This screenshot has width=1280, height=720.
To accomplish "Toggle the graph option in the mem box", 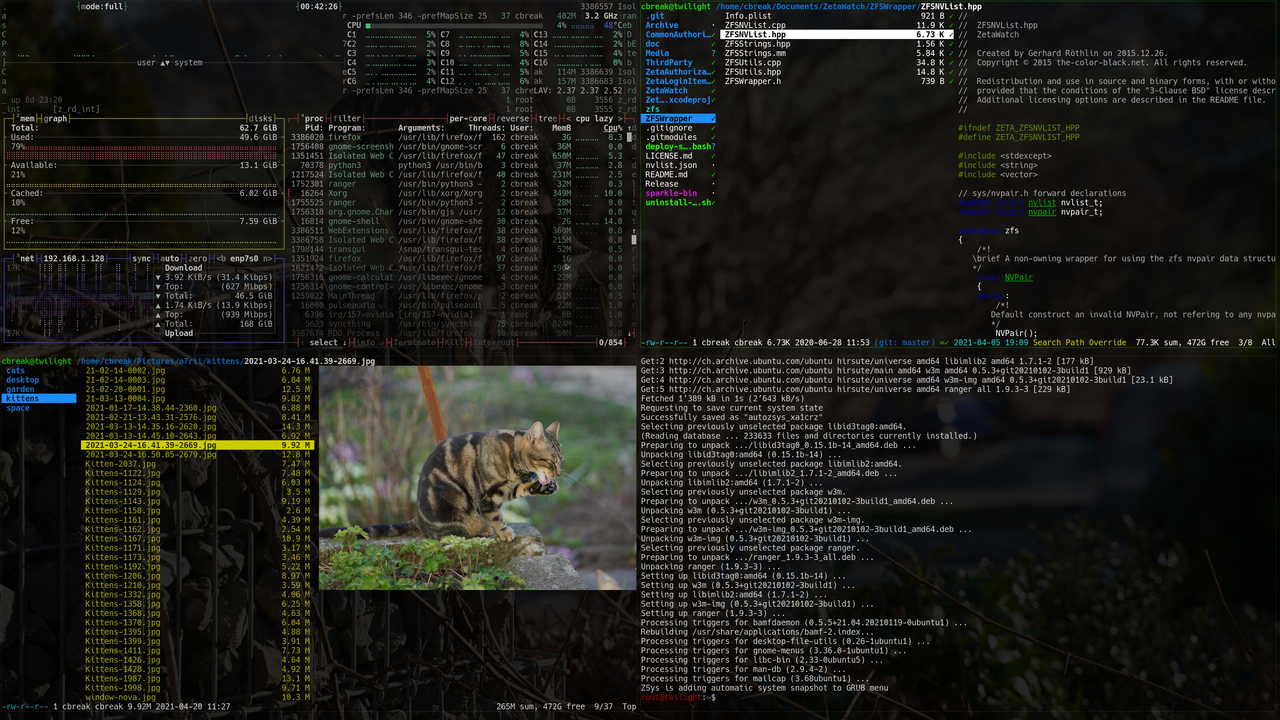I will pos(56,118).
